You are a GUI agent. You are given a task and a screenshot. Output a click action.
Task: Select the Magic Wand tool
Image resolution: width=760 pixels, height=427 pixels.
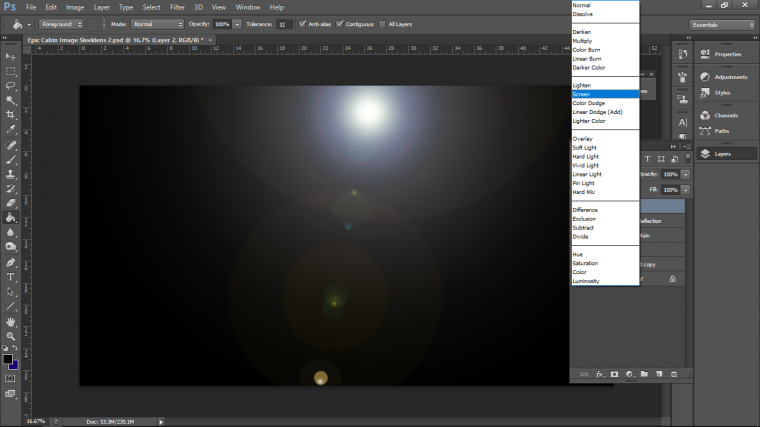(x=11, y=100)
